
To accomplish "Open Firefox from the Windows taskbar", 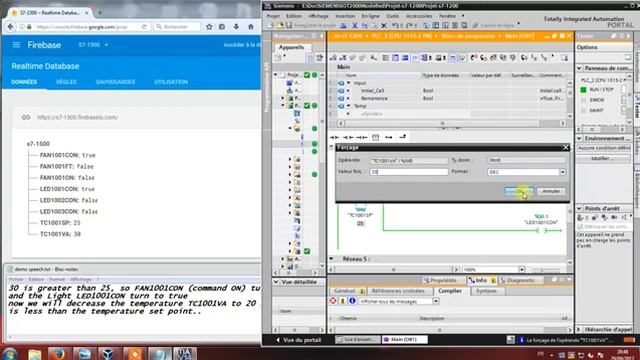I will pyautogui.click(x=58, y=353).
